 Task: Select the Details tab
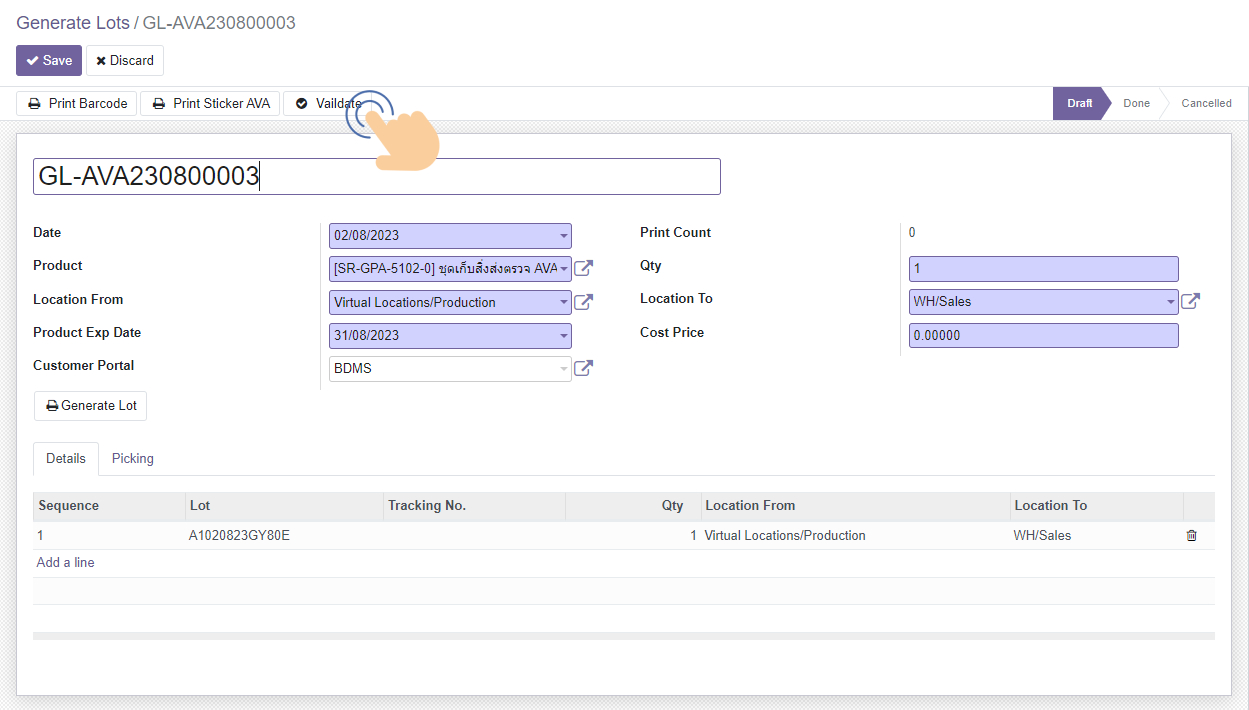point(66,459)
